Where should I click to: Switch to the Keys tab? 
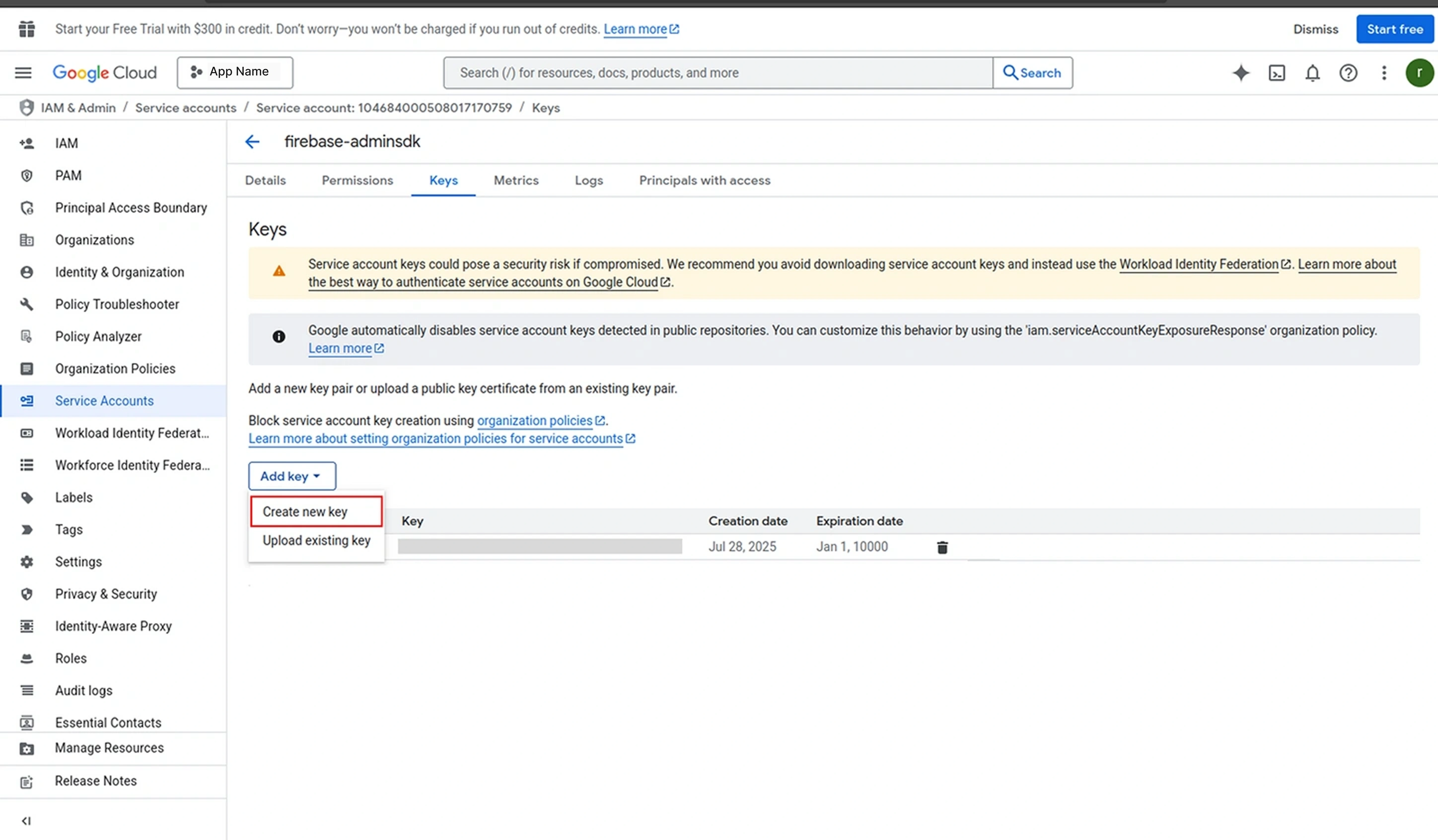443,180
